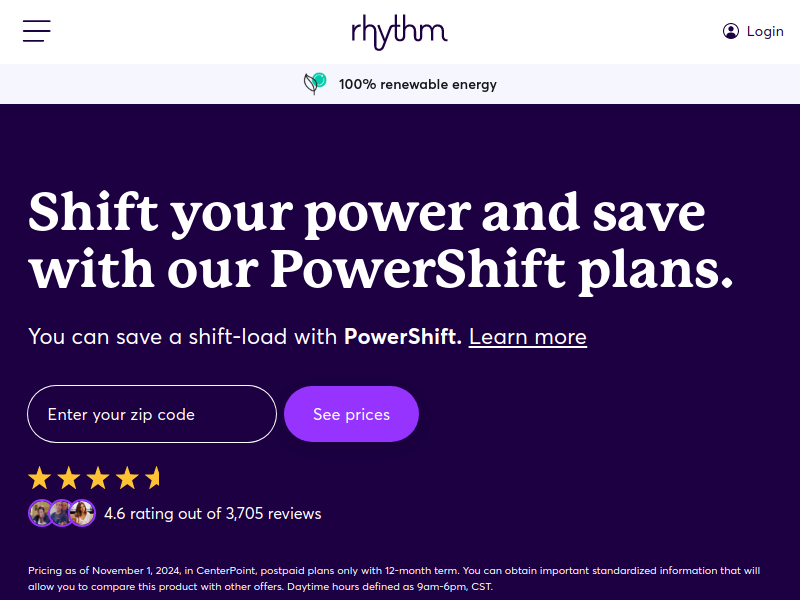Image resolution: width=800 pixels, height=600 pixels.
Task: Click the middle reviewer avatar photo
Action: (62, 513)
